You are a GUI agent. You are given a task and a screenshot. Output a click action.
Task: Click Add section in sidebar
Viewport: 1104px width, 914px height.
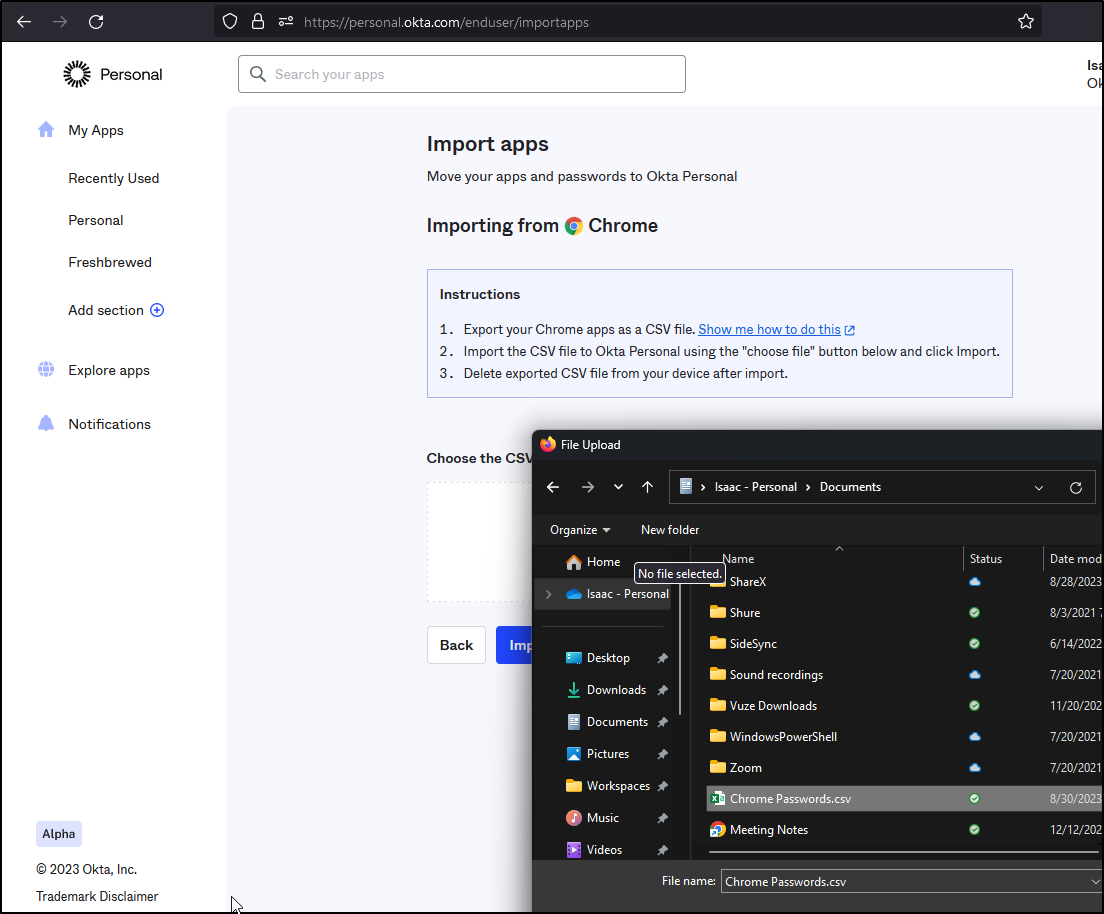pos(106,310)
